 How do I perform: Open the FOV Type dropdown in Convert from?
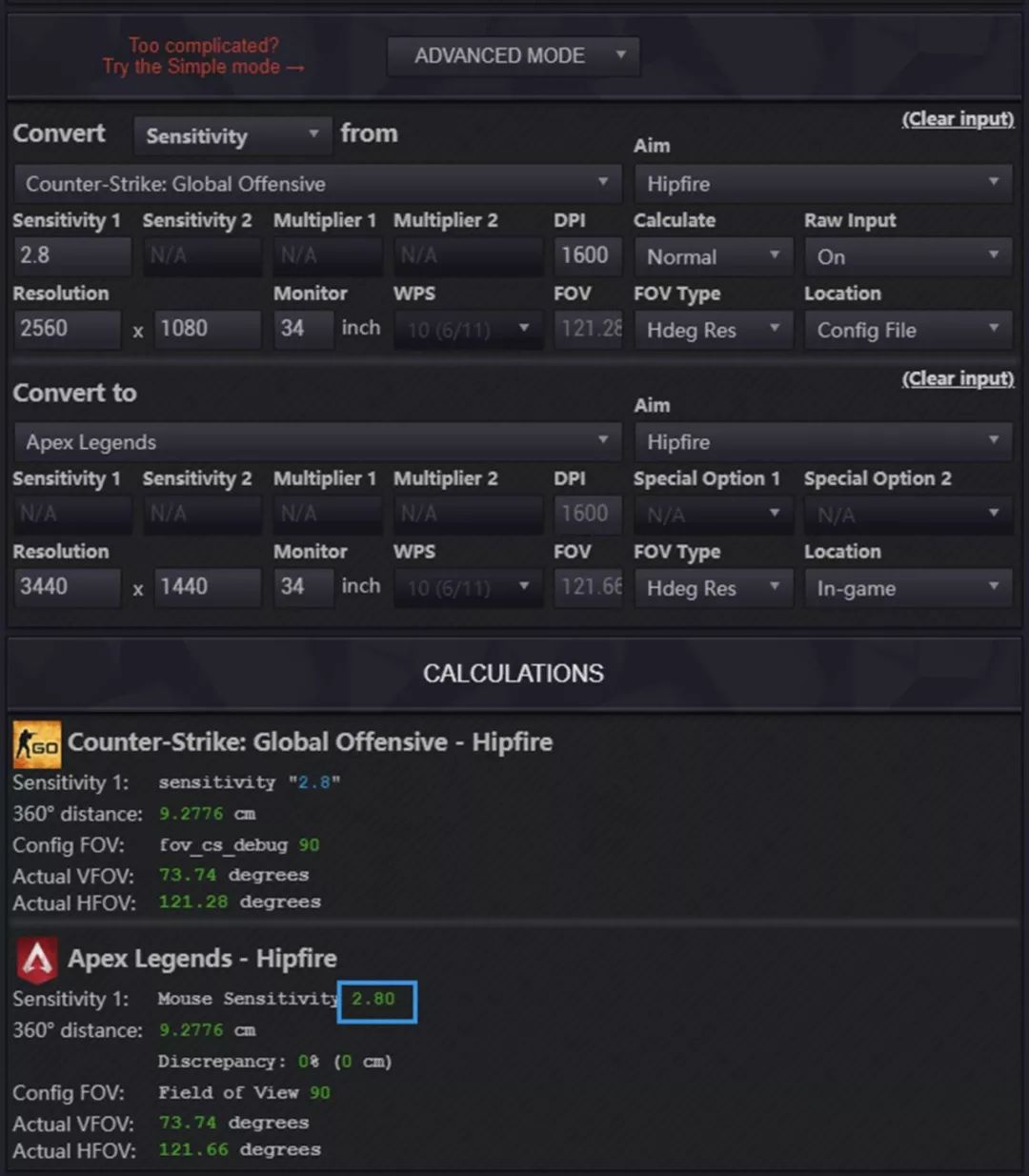714,330
